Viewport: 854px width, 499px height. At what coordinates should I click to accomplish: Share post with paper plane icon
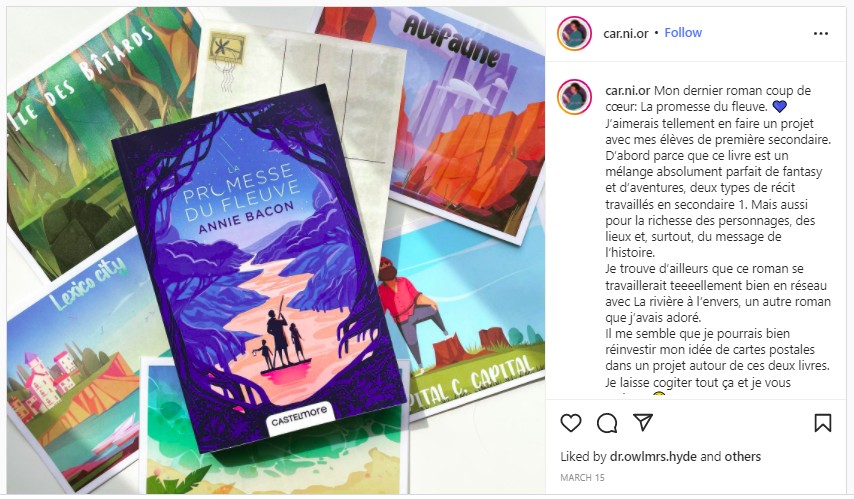click(643, 423)
